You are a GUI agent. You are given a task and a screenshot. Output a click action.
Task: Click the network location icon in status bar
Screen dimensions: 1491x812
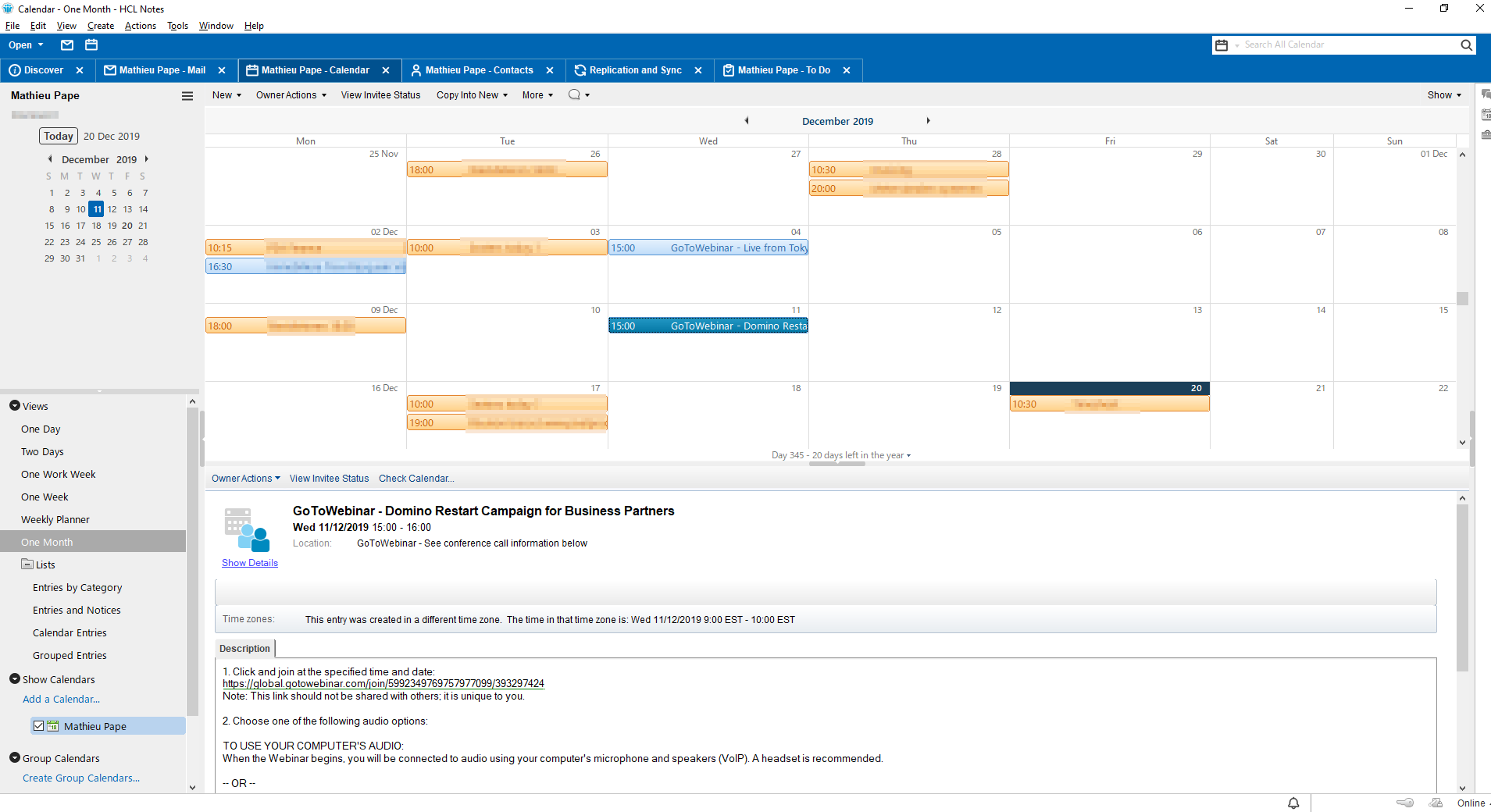[x=1436, y=803]
